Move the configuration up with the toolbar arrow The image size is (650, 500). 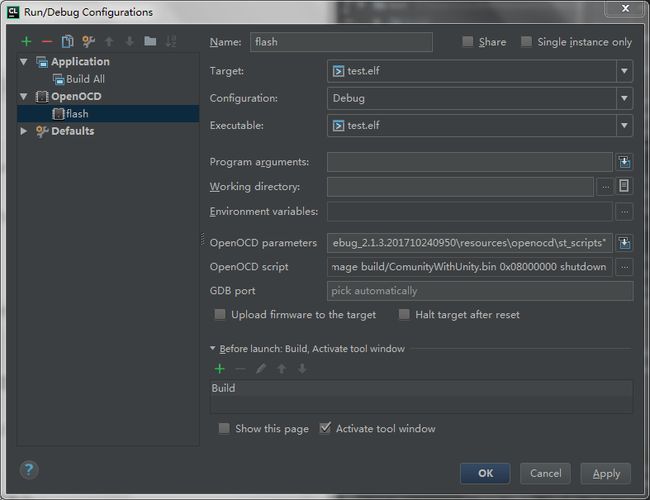point(109,41)
